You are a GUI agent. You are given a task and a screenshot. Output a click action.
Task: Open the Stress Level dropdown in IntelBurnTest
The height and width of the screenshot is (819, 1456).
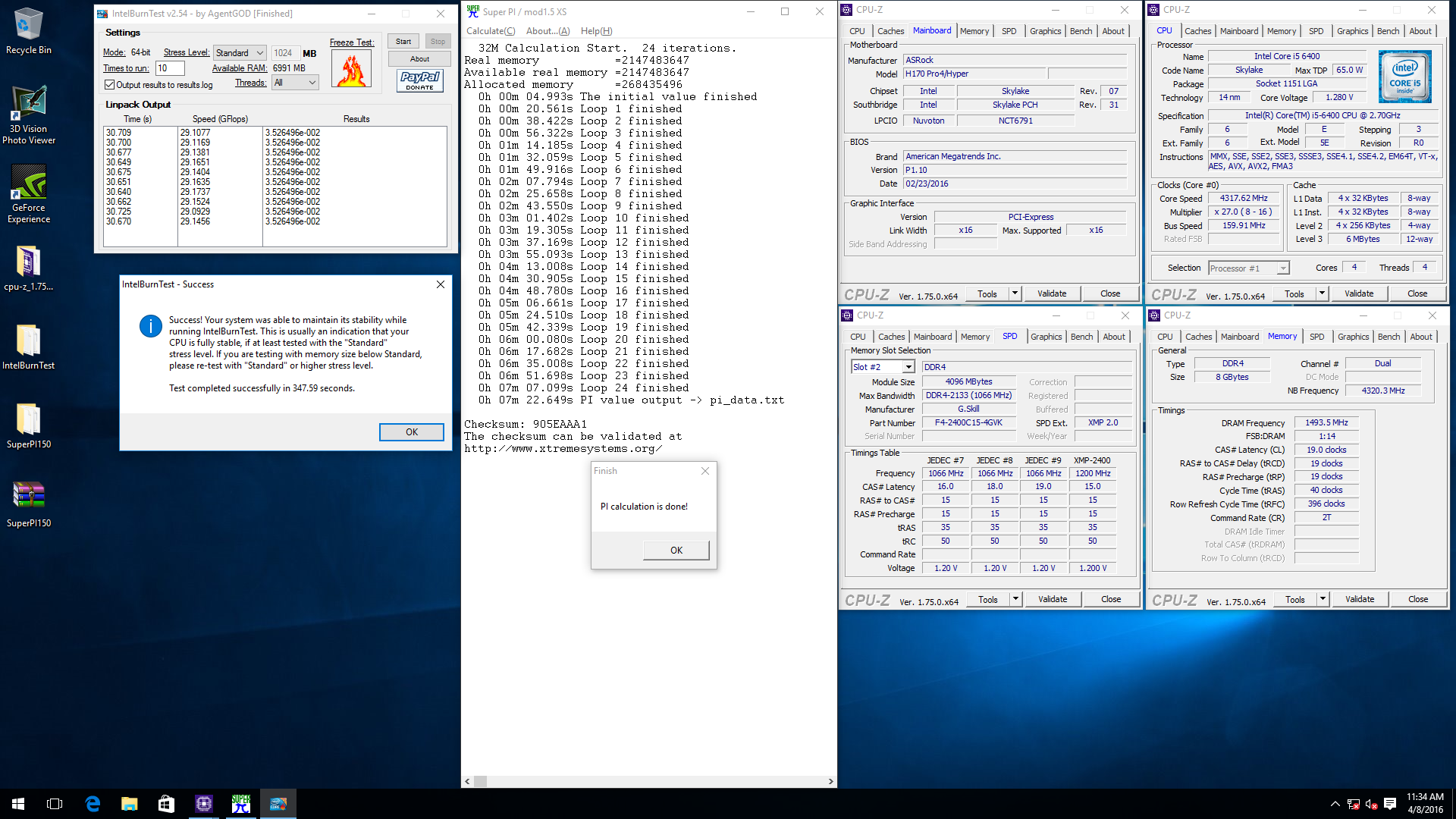[x=240, y=53]
